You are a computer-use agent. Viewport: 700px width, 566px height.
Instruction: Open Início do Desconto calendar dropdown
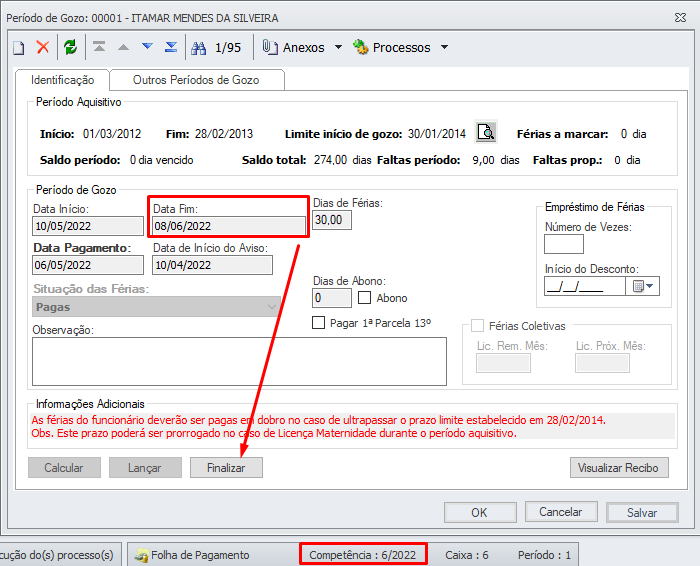point(642,286)
